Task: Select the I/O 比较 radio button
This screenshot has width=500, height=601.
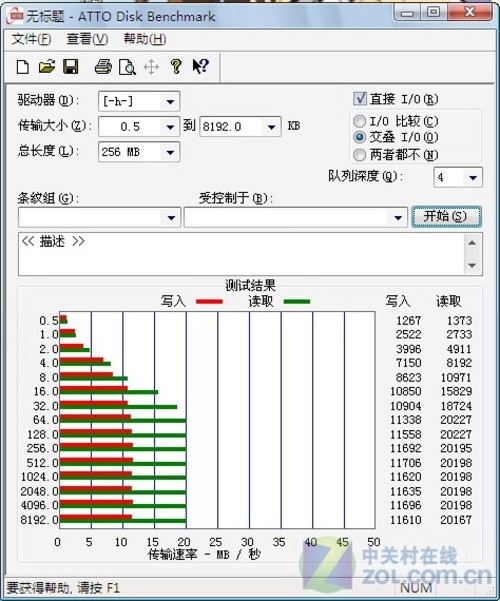Action: 359,122
